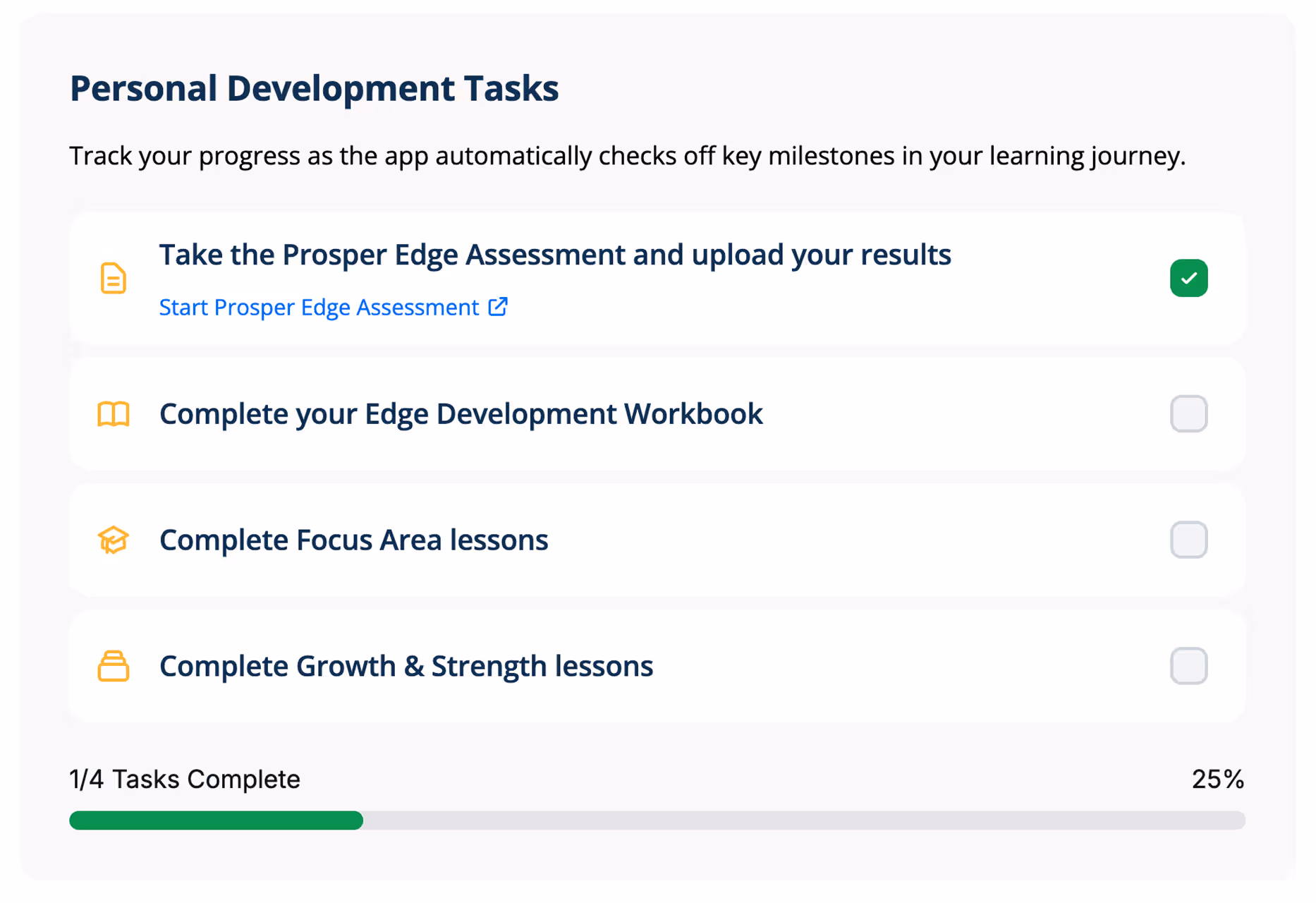Click the yellow document icon beside the assessment task
Viewport: 1316px width, 903px height.
[x=114, y=278]
